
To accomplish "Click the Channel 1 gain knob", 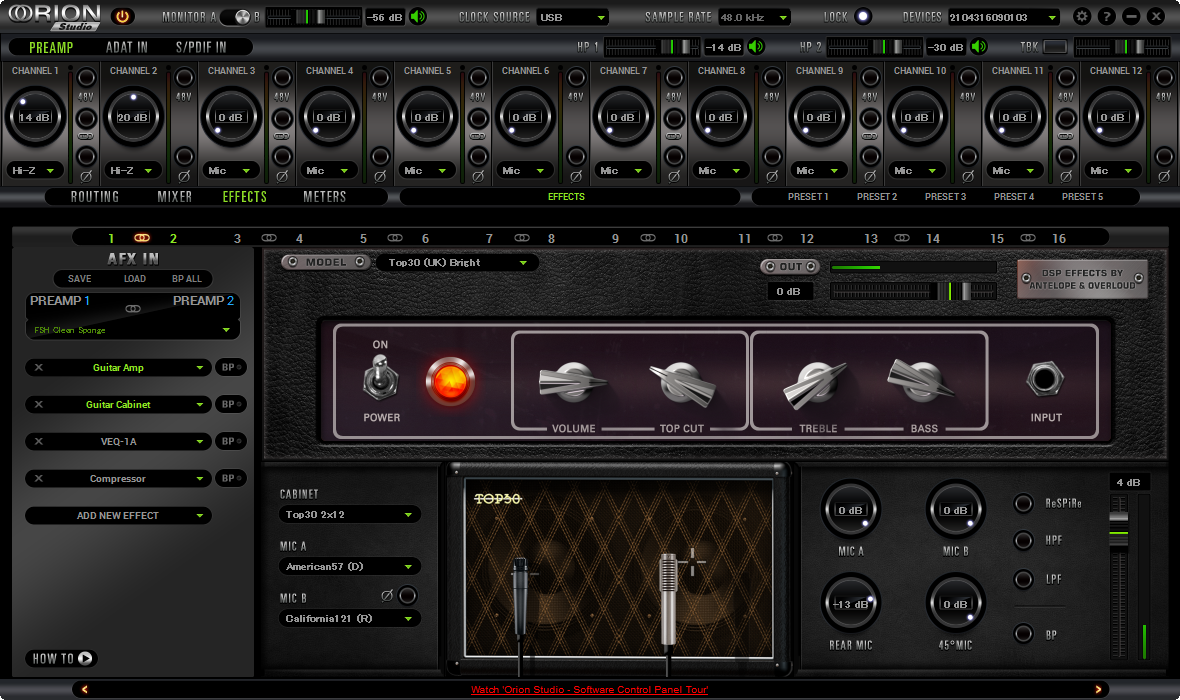I will point(35,117).
